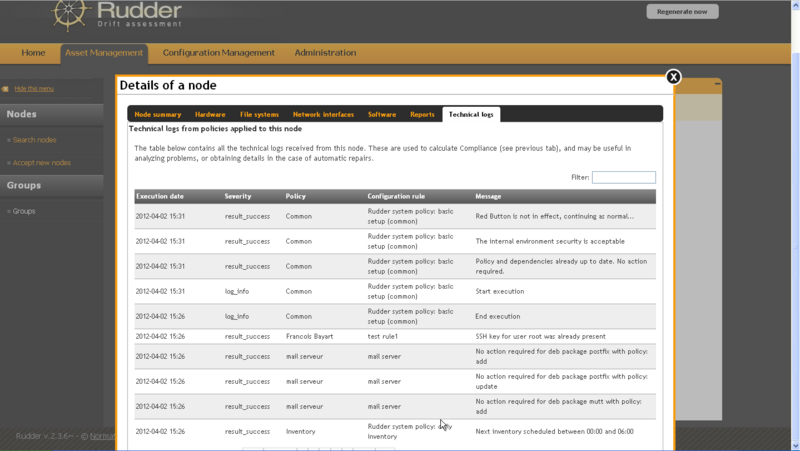Sort by Severity column header
Screen dimensions: 800x451
point(238,196)
